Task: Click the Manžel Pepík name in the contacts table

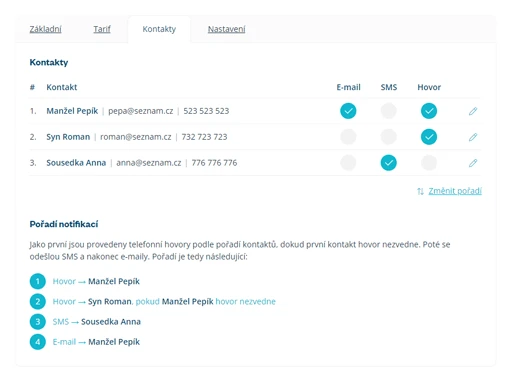Action: [72, 111]
